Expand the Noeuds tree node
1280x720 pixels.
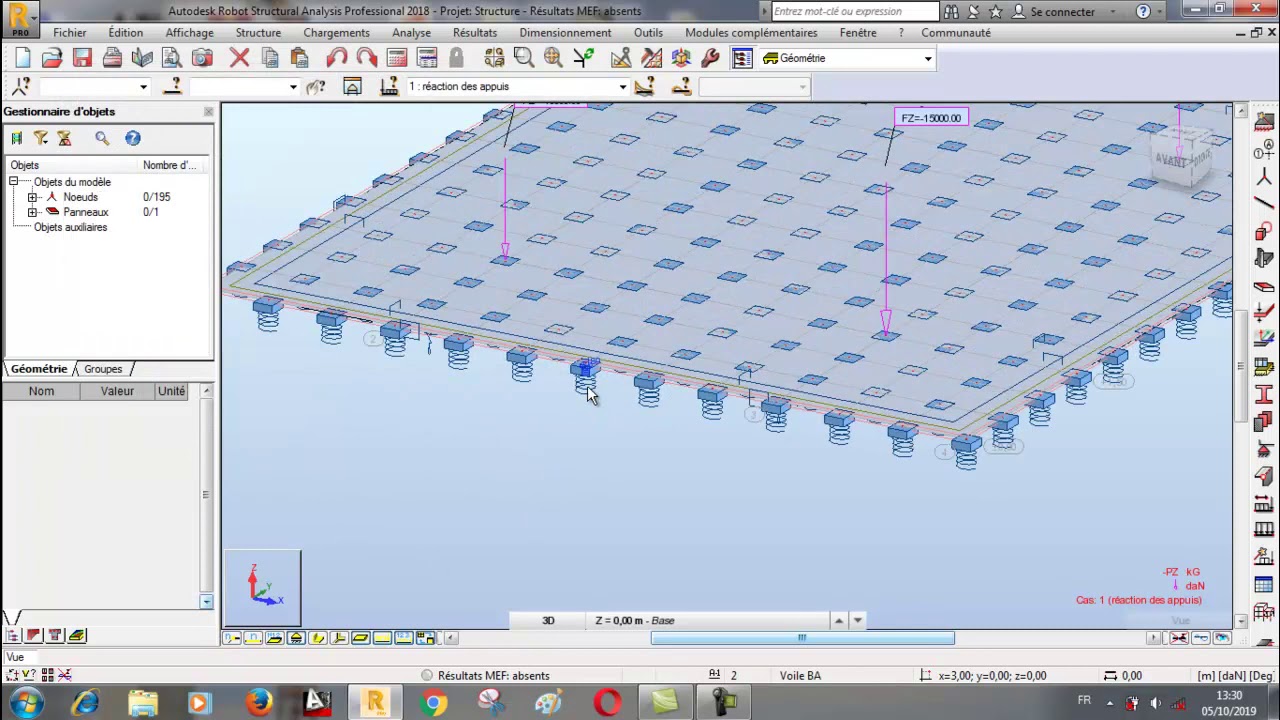33,197
